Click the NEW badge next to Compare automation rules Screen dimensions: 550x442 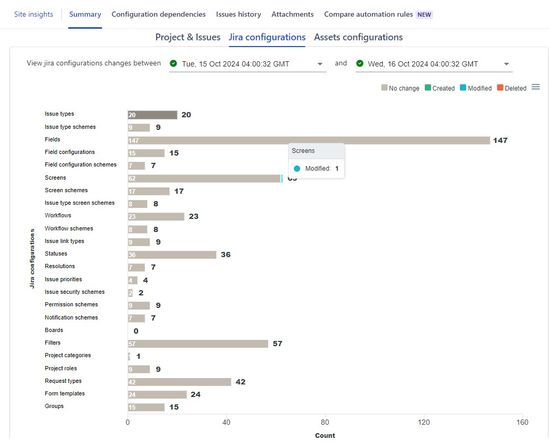click(x=424, y=15)
